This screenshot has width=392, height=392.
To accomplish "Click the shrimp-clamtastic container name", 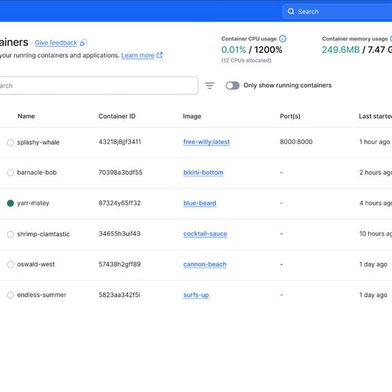I will point(43,234).
